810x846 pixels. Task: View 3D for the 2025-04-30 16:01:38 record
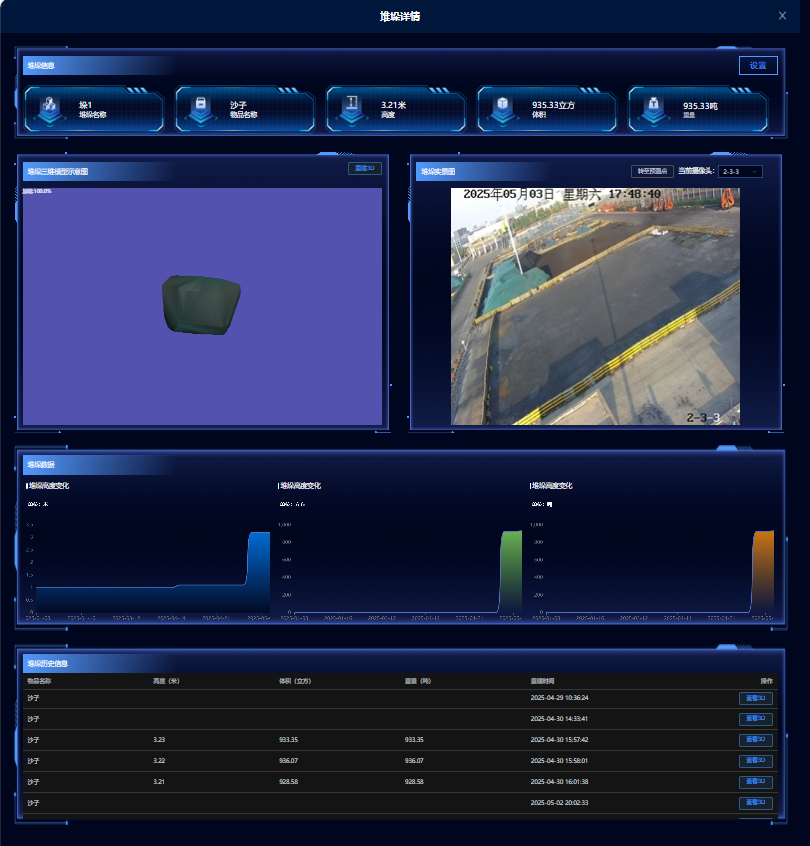coord(755,782)
